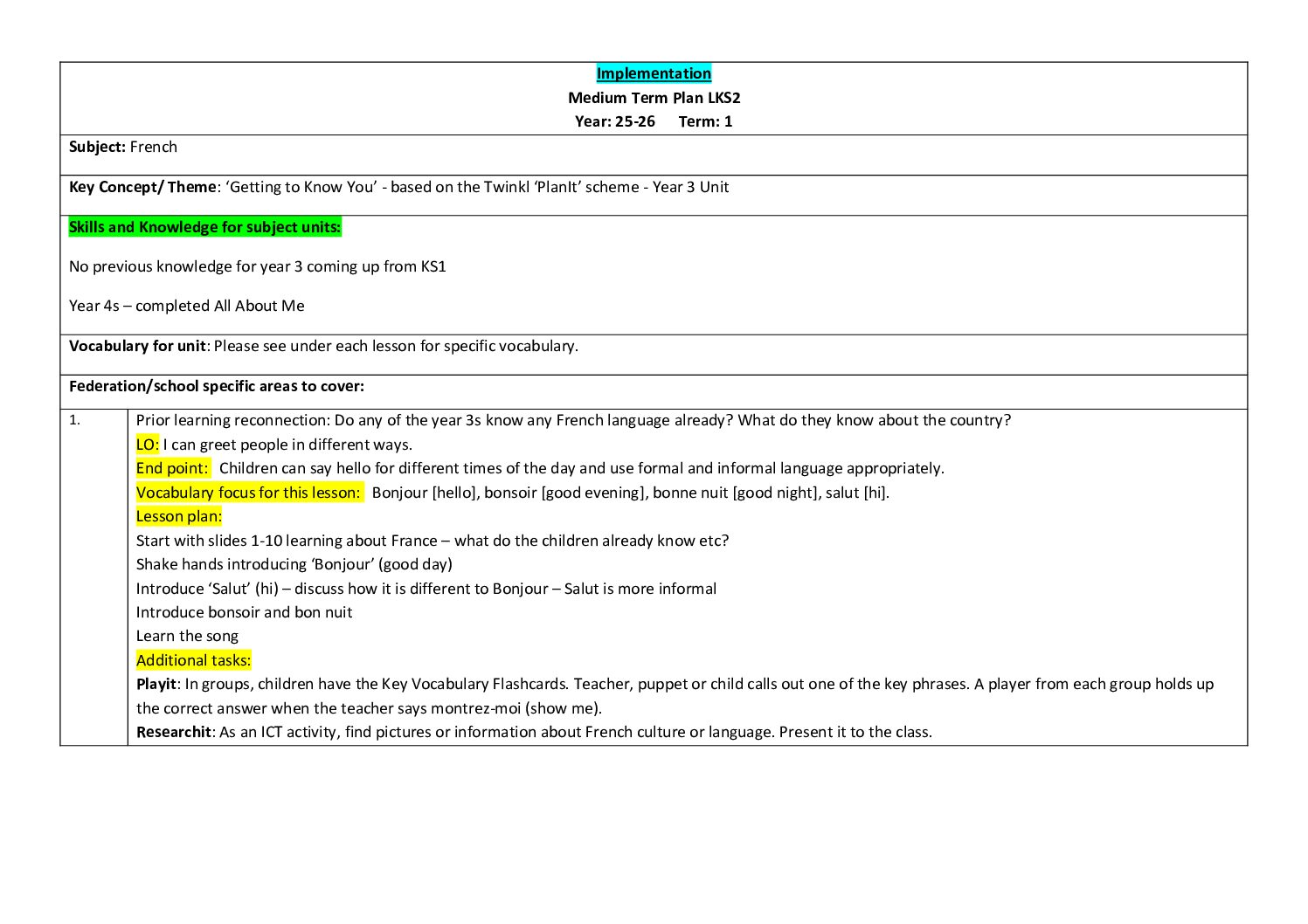1308x924 pixels.
Task: Click the yellow Lesson plan: label
Action: tap(178, 516)
